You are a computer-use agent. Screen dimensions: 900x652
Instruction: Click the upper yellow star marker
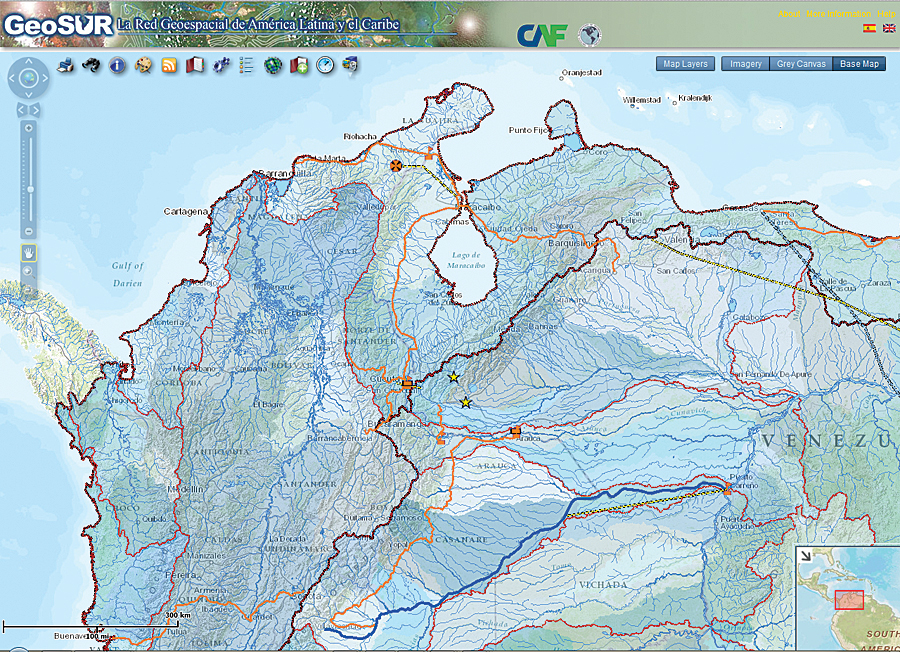(x=453, y=377)
